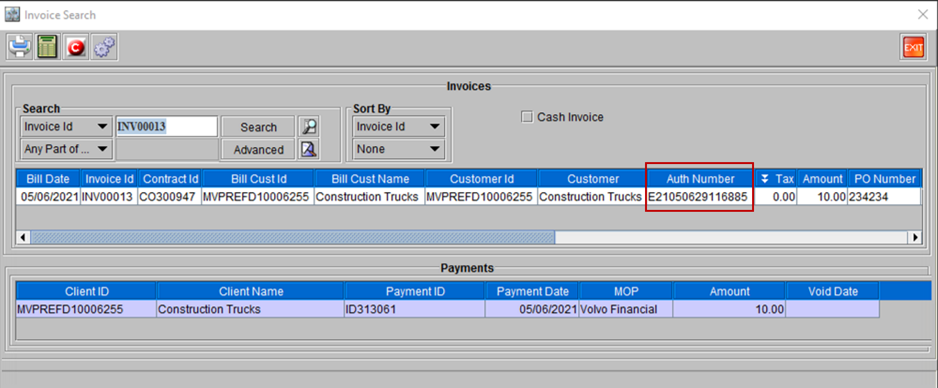The width and height of the screenshot is (938, 388).
Task: Select the Volvo Financial MOP cell
Action: 626,309
